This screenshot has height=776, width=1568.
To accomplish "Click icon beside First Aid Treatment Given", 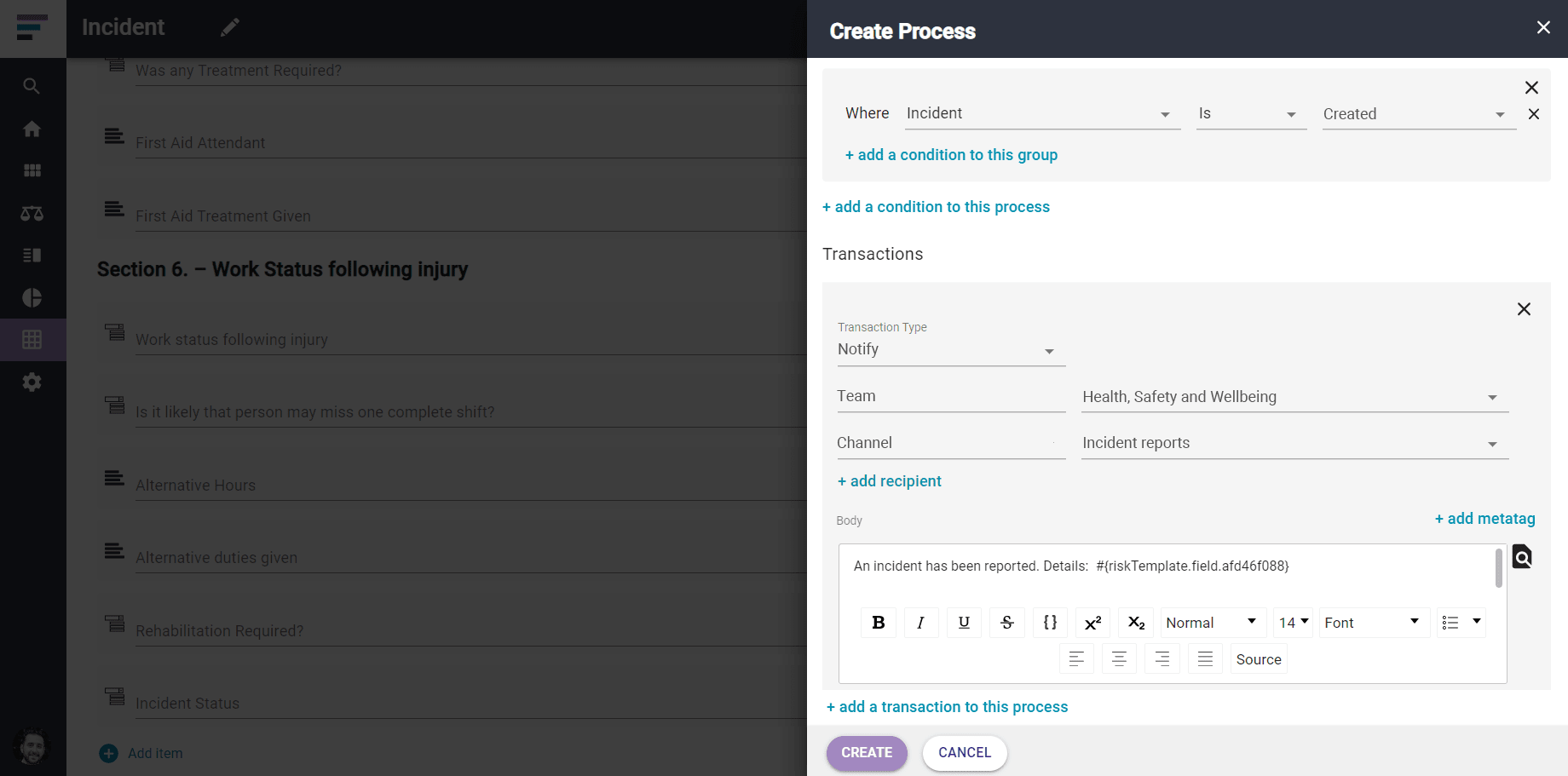I will click(114, 209).
